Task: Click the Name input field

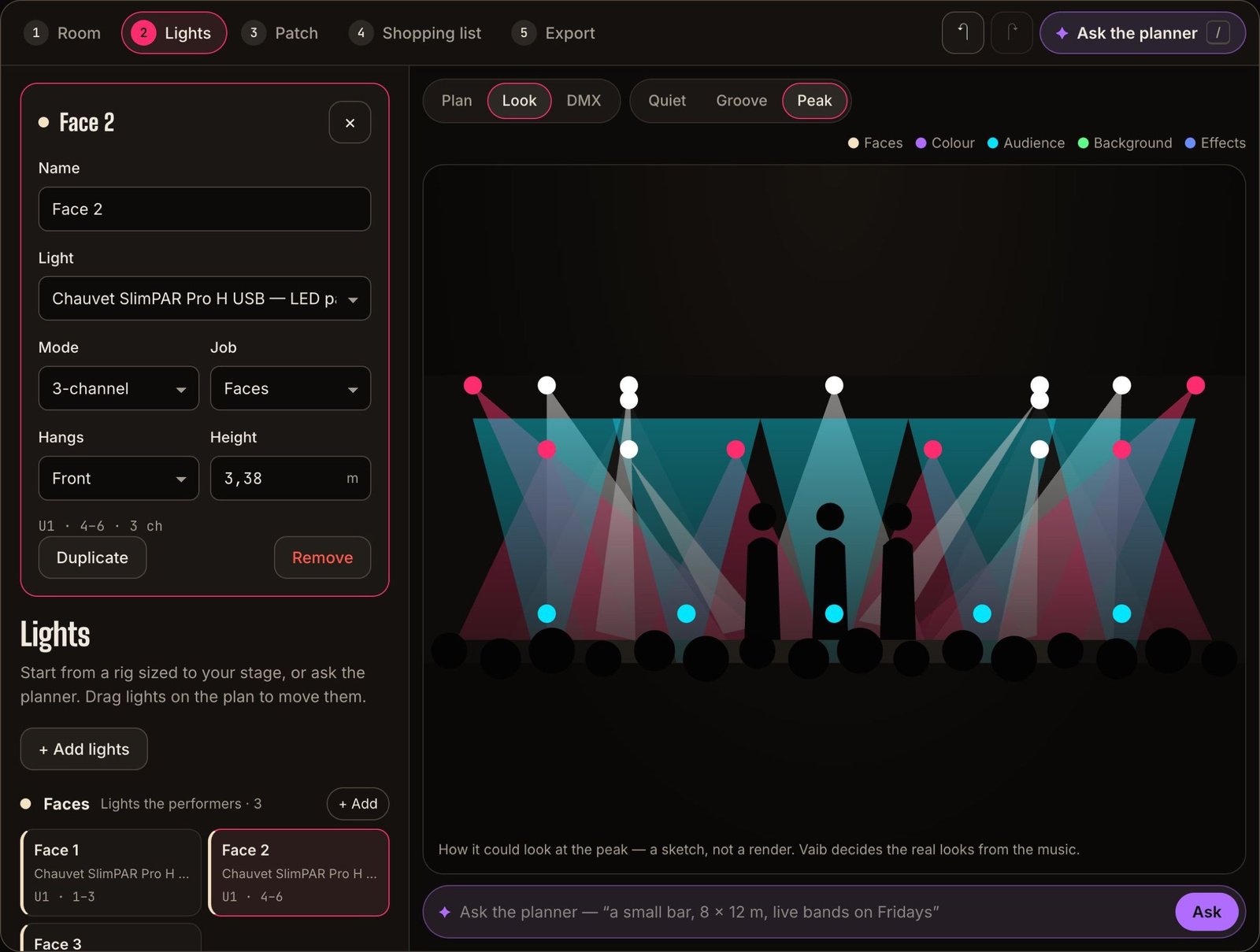Action: [x=205, y=209]
